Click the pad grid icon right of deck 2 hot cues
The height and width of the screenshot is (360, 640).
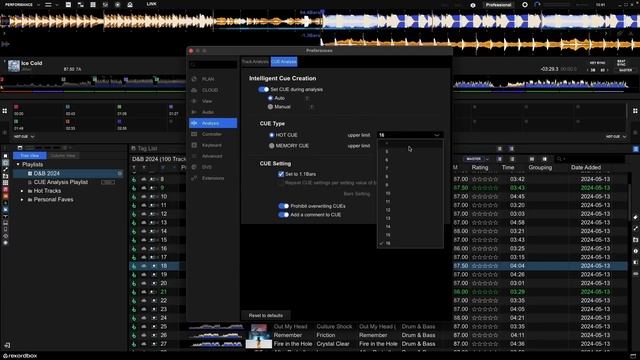(x=635, y=111)
